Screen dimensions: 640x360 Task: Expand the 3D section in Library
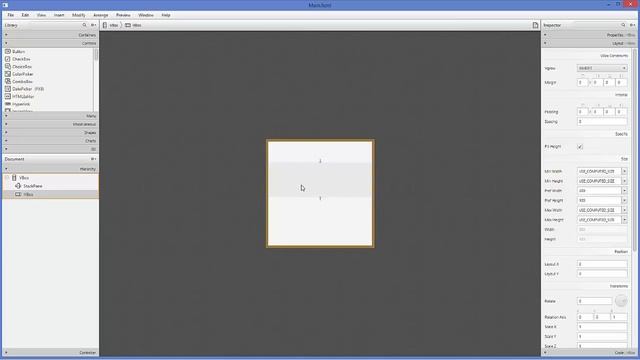pyautogui.click(x=50, y=149)
